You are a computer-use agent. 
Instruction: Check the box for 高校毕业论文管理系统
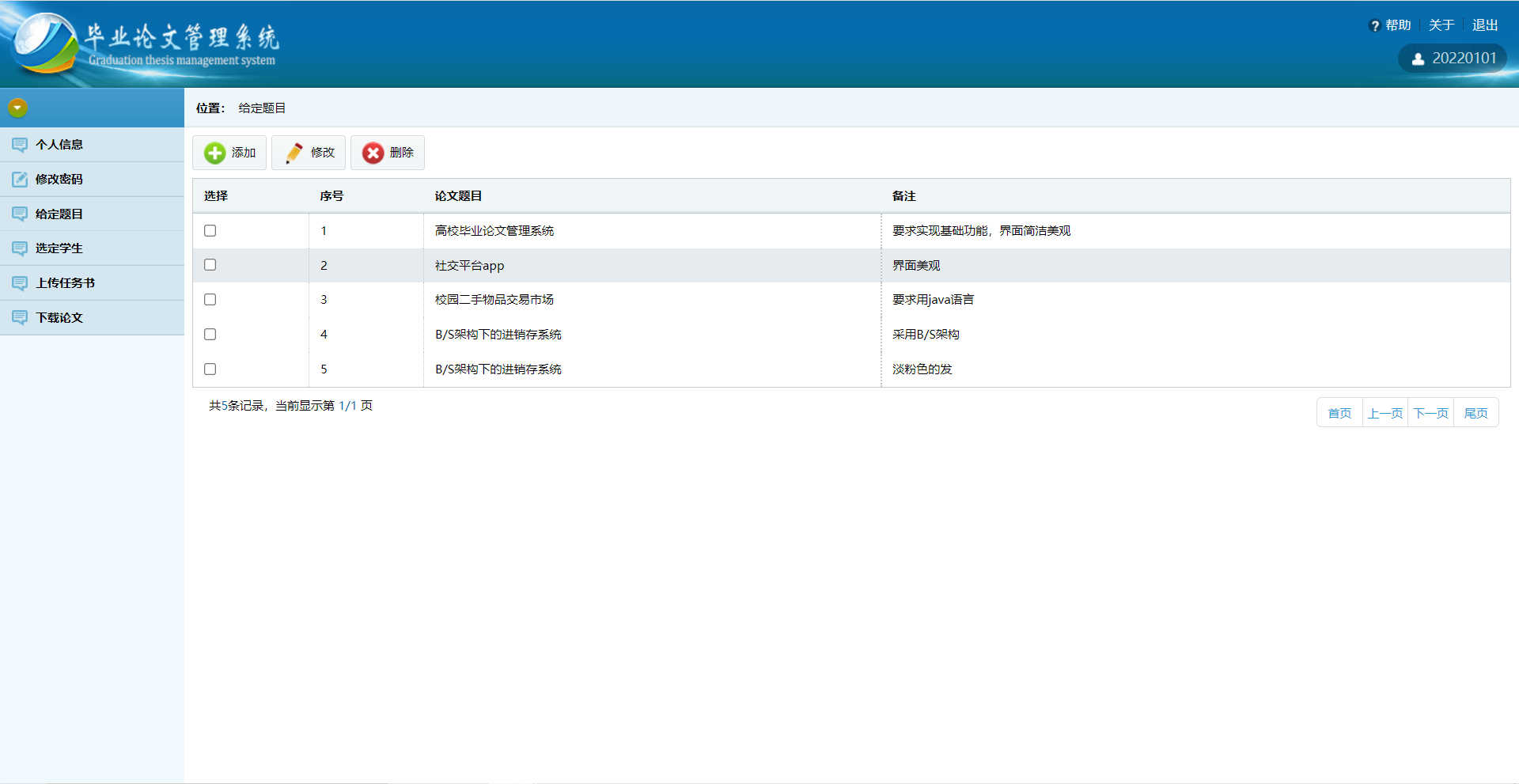pyautogui.click(x=210, y=230)
